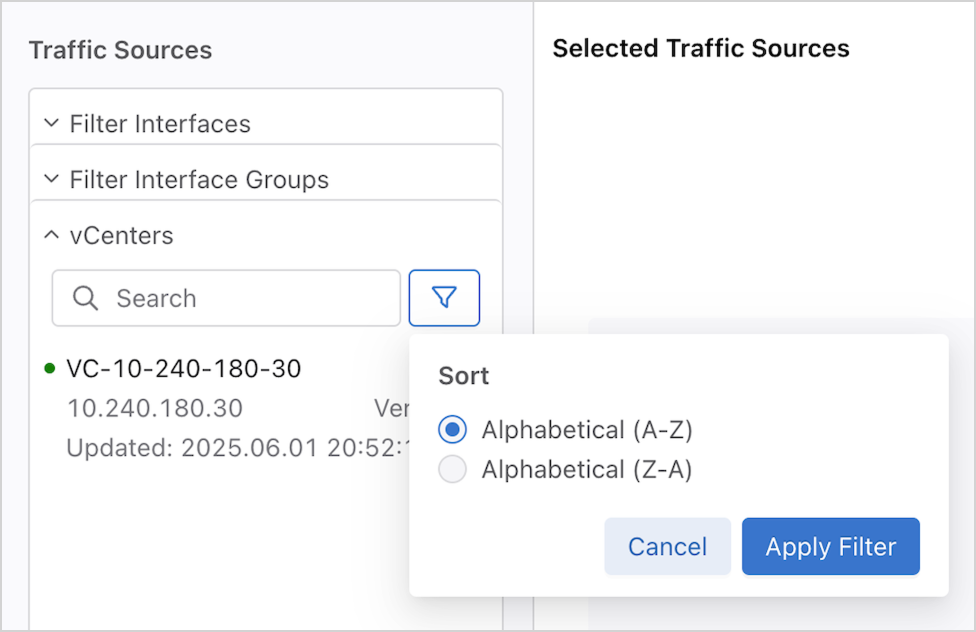Click the funnel filter icon button
The width and height of the screenshot is (976, 632).
point(444,298)
